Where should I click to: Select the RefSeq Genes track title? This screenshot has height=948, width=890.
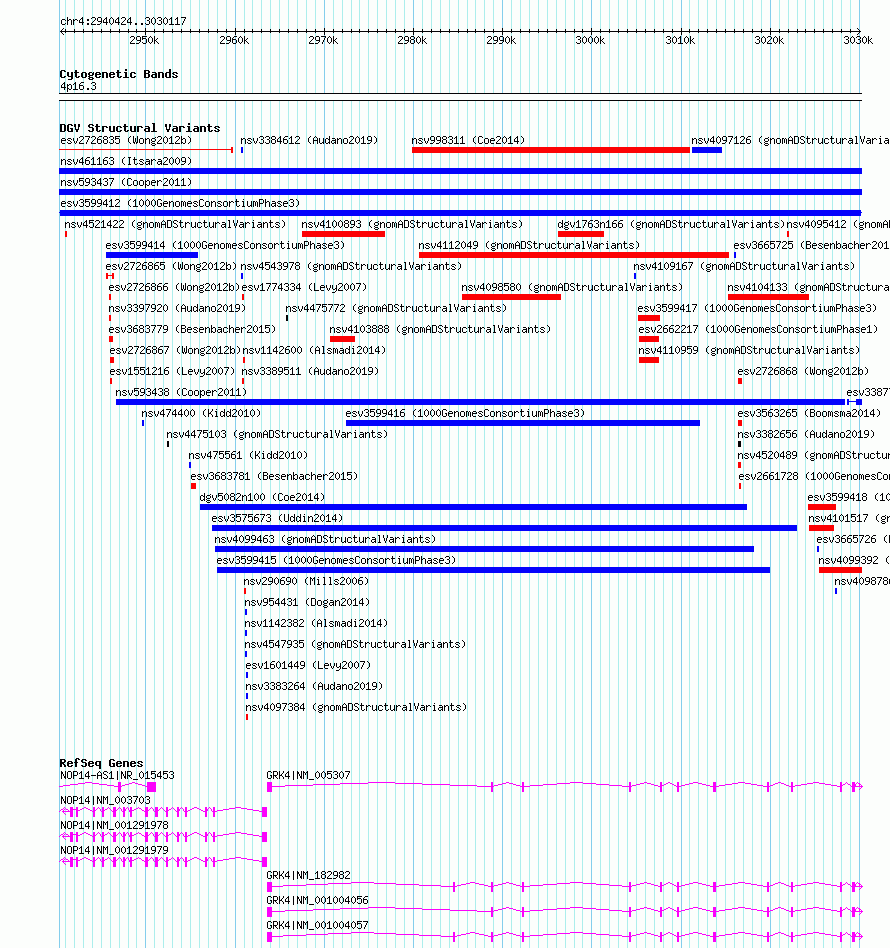pyautogui.click(x=102, y=763)
